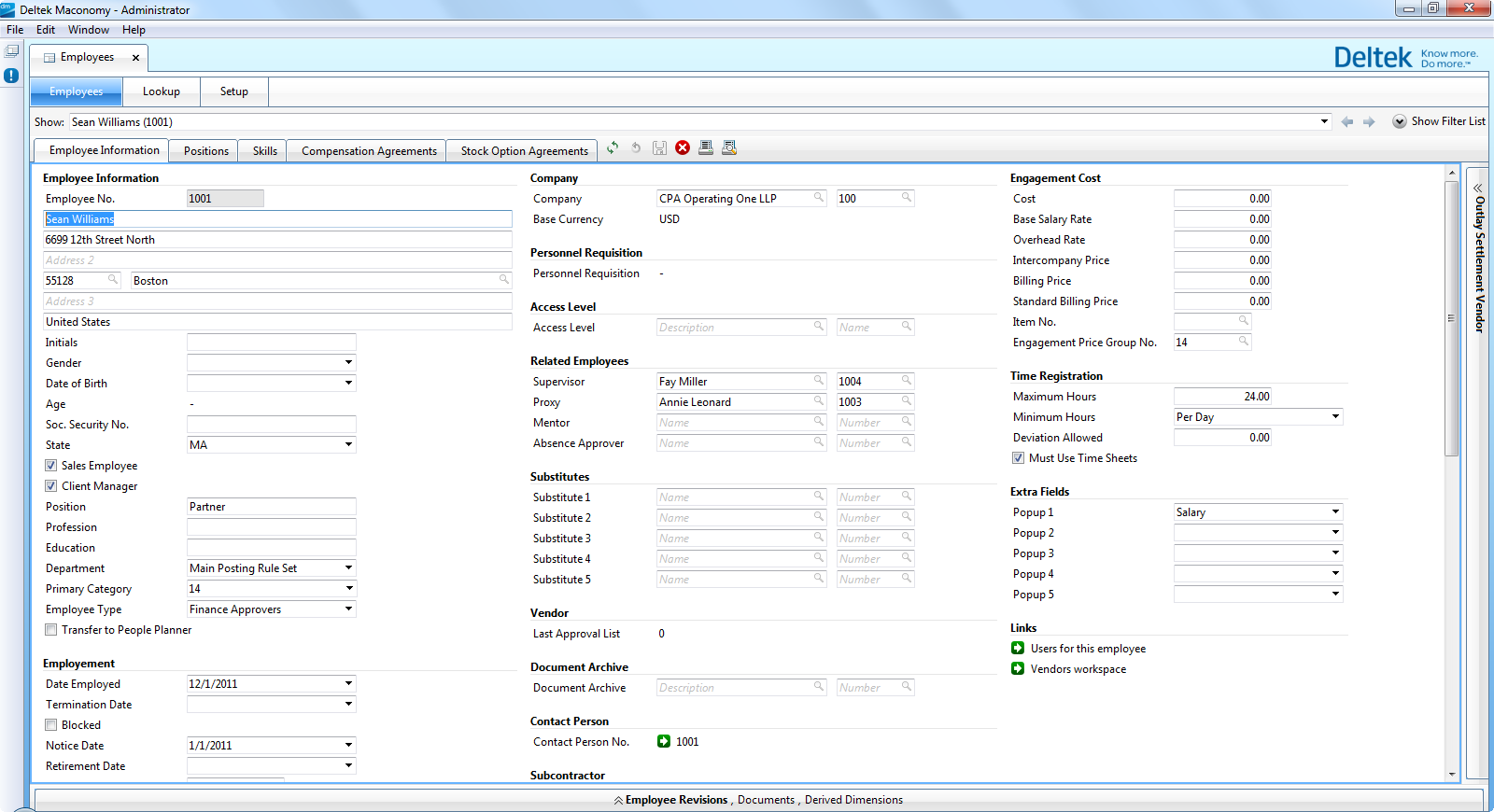The width and height of the screenshot is (1494, 812).
Task: Open print preview with magnifier icon
Action: 729,147
